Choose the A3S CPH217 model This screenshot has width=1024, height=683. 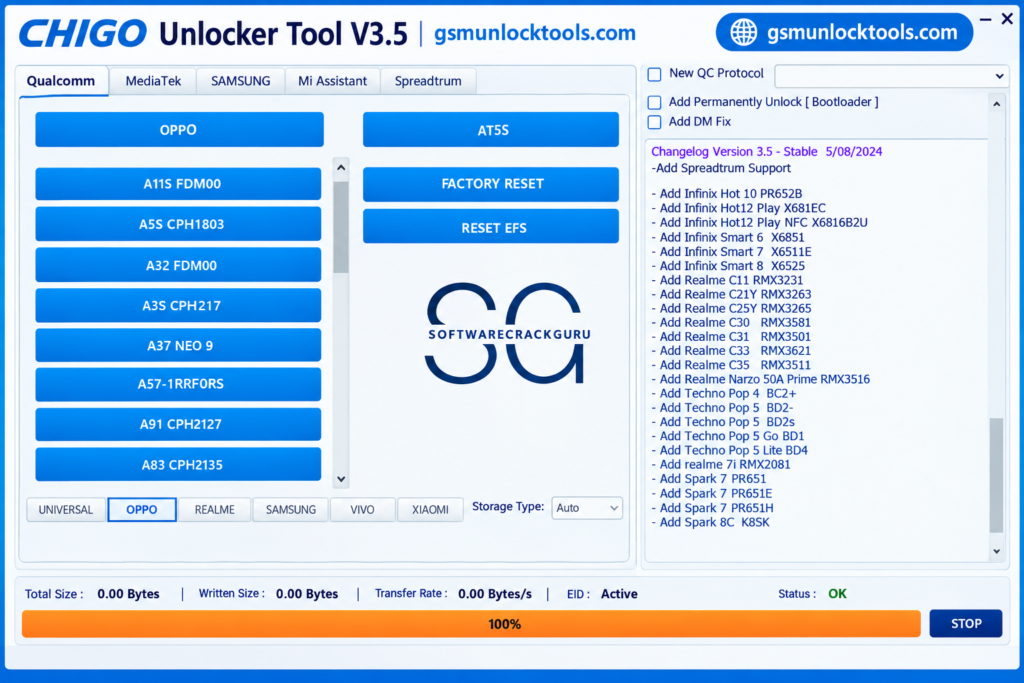[178, 305]
